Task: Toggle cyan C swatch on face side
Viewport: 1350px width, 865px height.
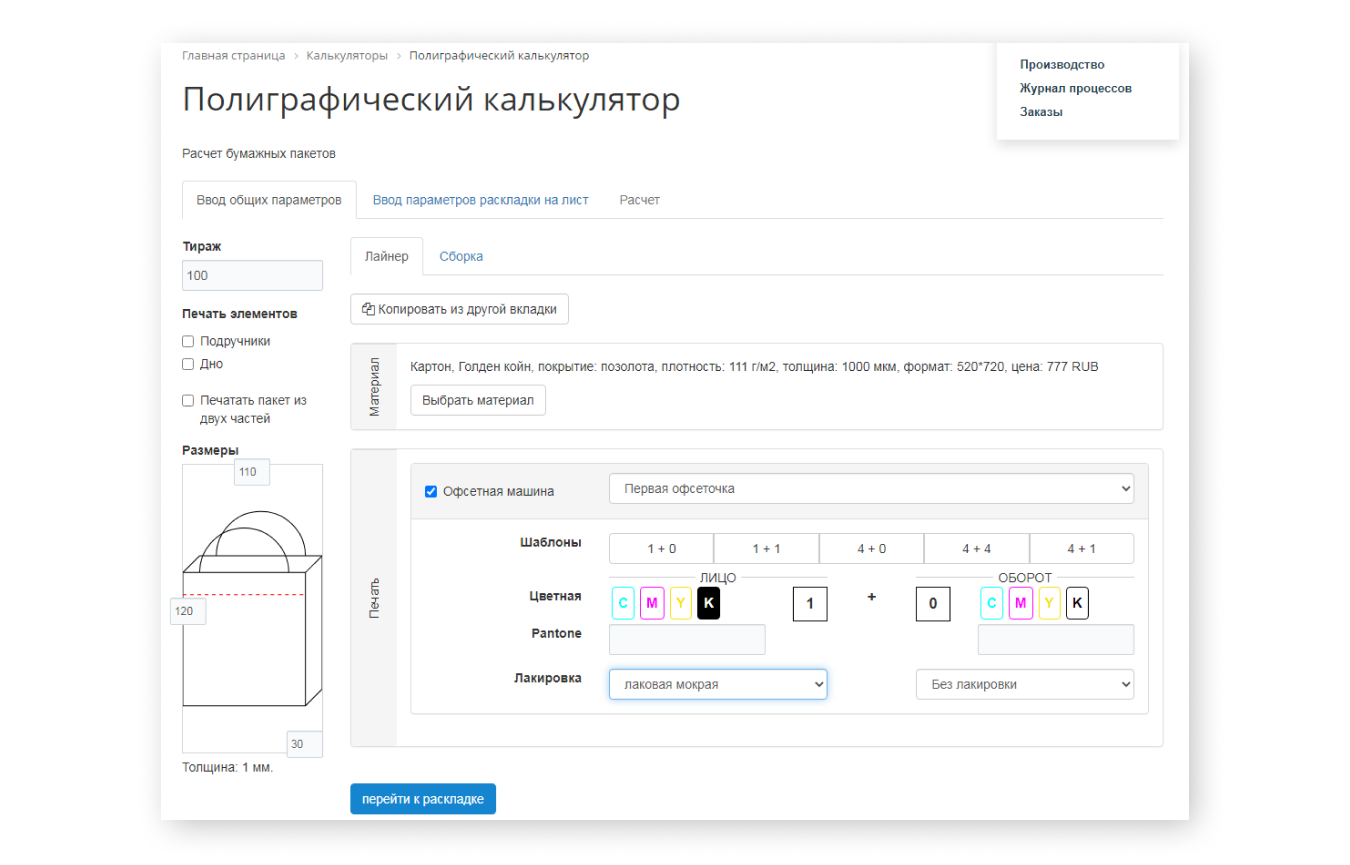Action: tap(623, 603)
